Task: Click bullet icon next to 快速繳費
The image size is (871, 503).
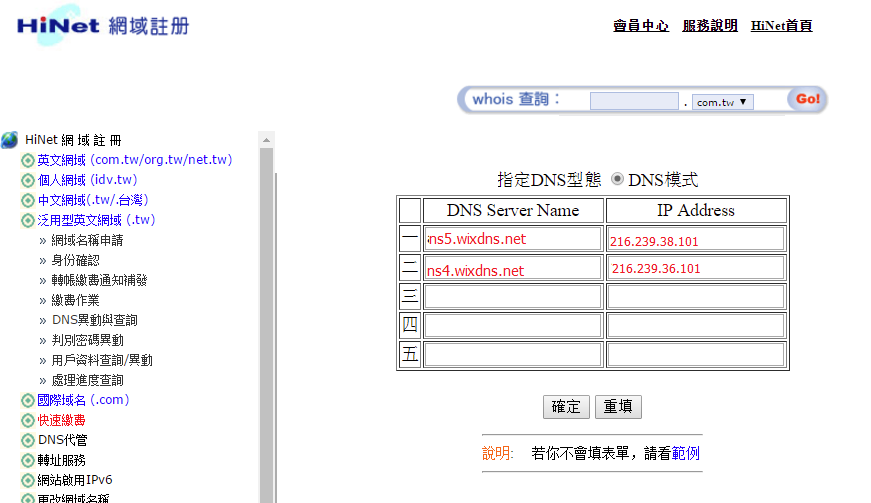Action: point(28,420)
